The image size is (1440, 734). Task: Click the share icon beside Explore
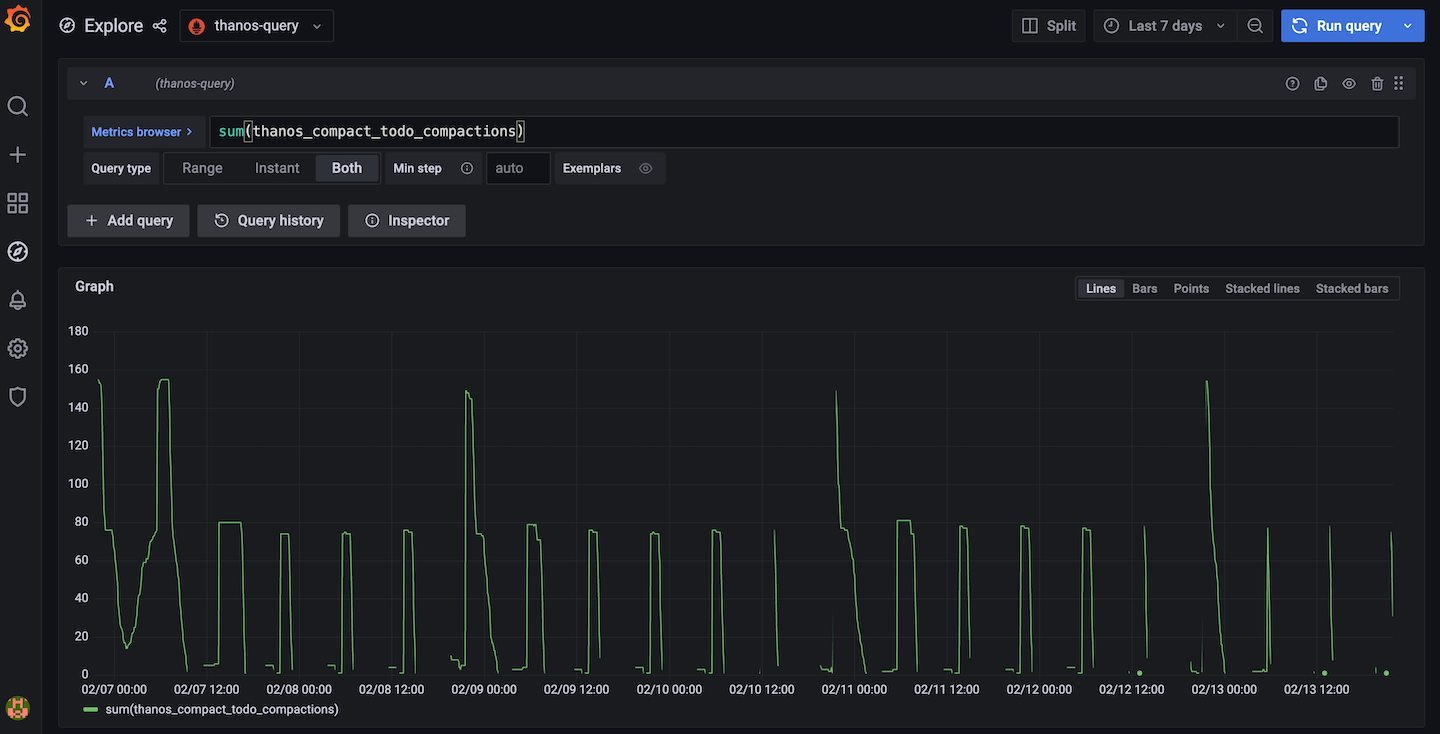tap(160, 26)
